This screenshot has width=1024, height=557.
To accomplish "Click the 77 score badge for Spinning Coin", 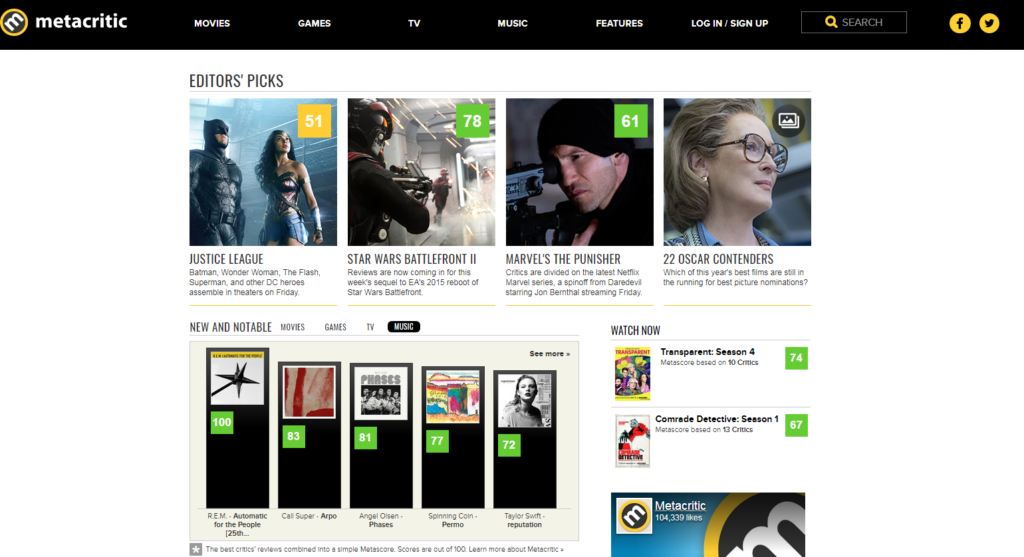I will click(x=437, y=441).
